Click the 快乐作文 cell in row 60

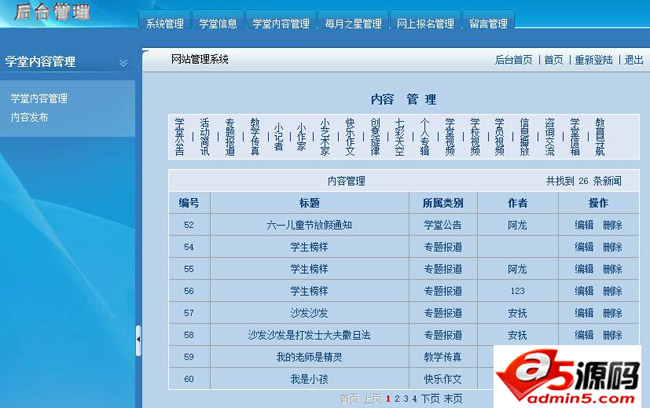pos(443,379)
